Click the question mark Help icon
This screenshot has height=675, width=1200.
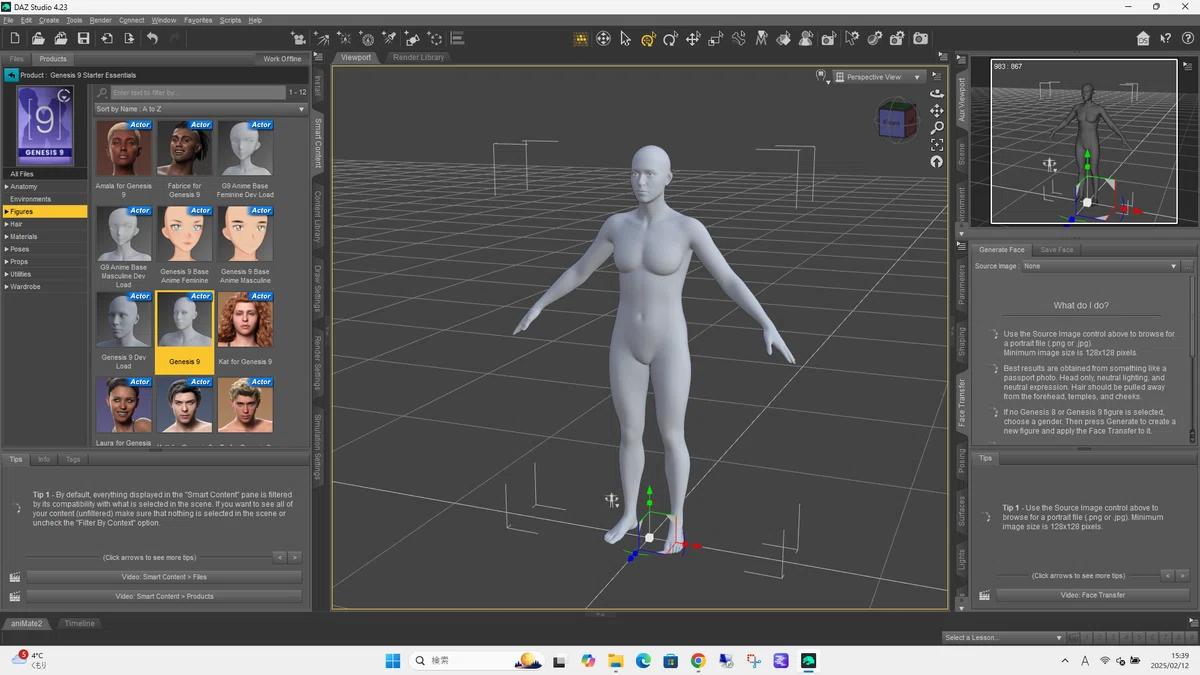click(x=1187, y=38)
